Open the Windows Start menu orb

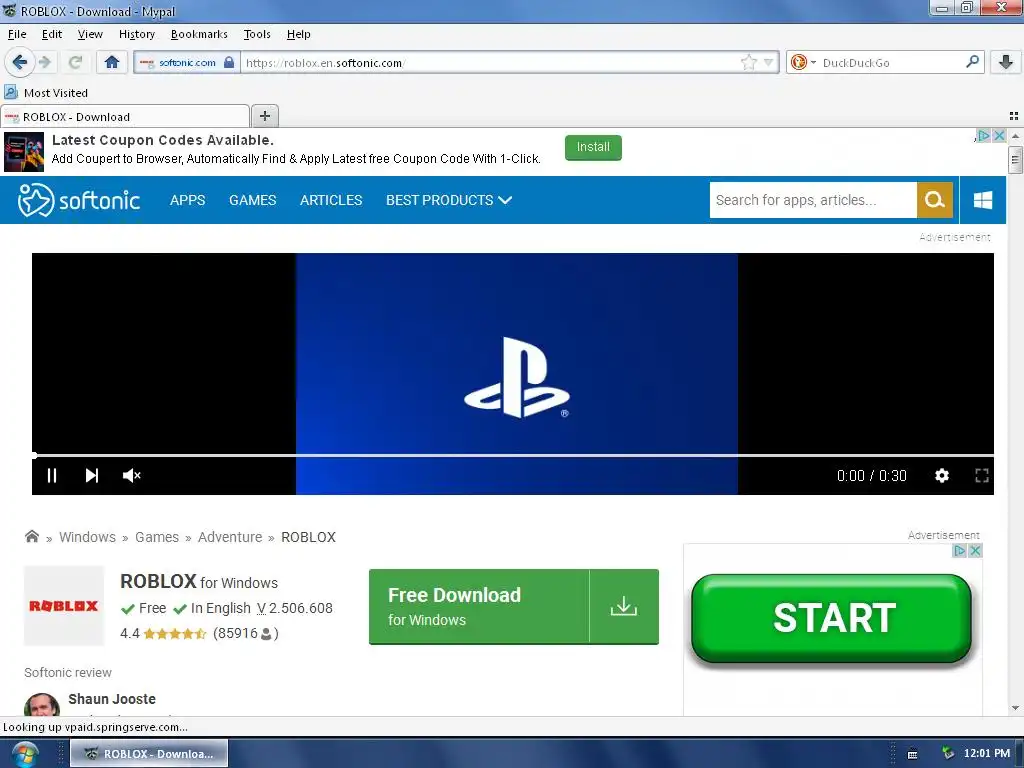coord(25,754)
